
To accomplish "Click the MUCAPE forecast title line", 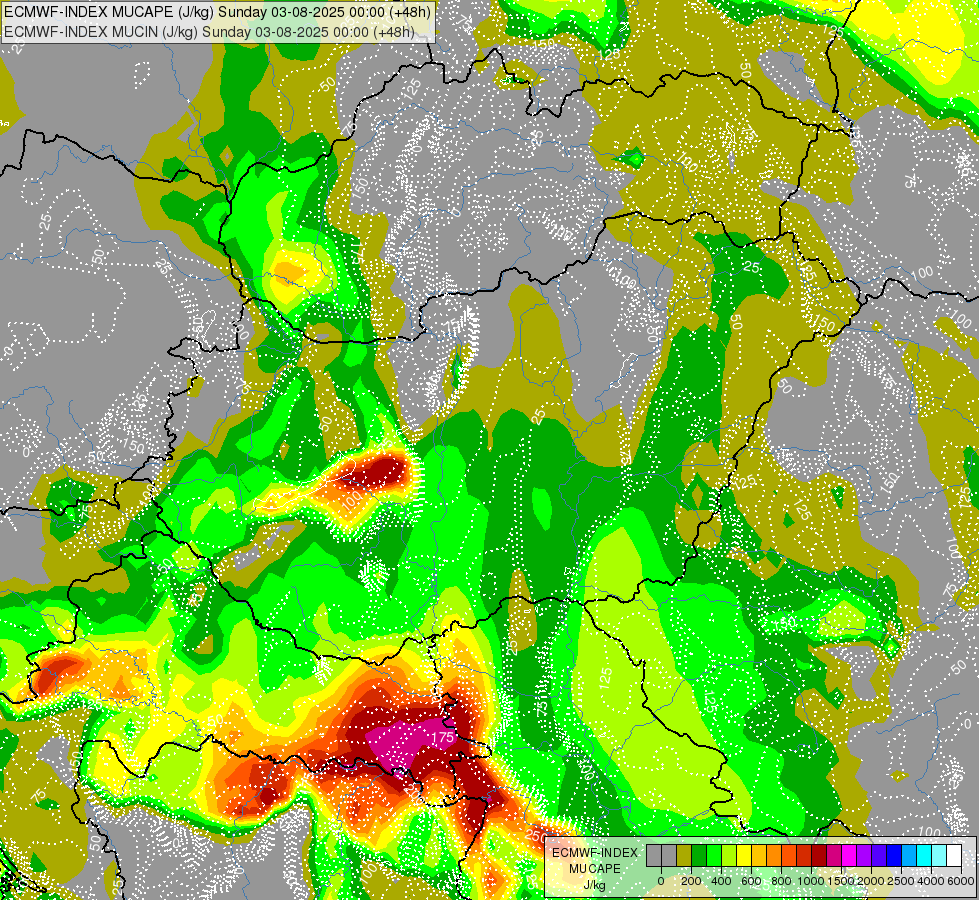I will (216, 11).
